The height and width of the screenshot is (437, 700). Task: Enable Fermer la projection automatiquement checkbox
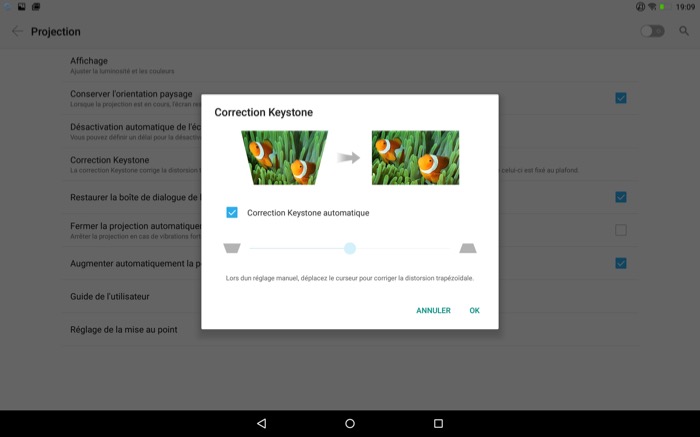pyautogui.click(x=621, y=230)
